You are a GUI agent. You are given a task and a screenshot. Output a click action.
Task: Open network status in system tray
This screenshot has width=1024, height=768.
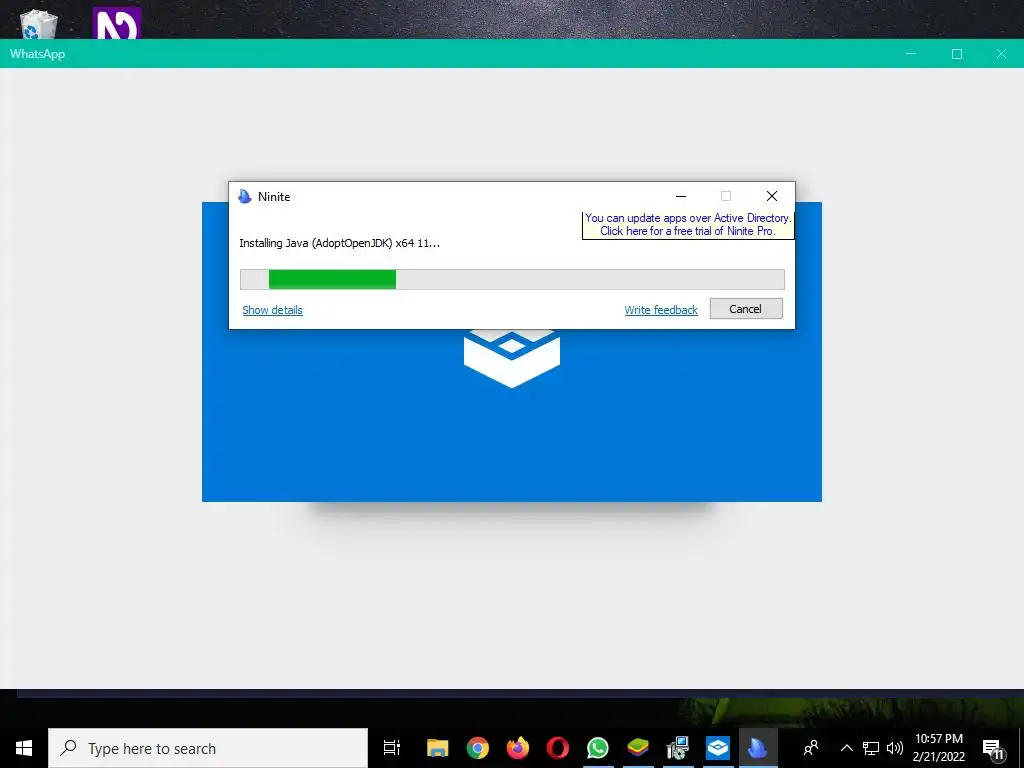click(x=871, y=748)
